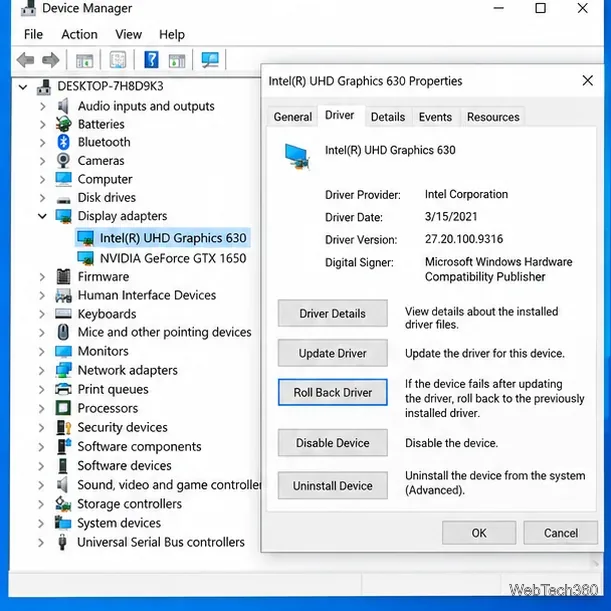Open the File menu
Screen dimensions: 611x611
click(x=33, y=34)
